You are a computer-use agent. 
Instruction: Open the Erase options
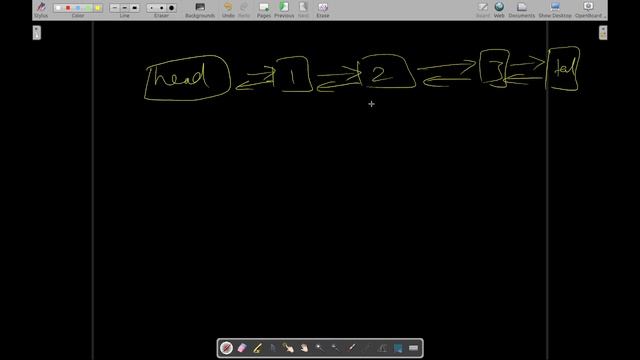322,9
